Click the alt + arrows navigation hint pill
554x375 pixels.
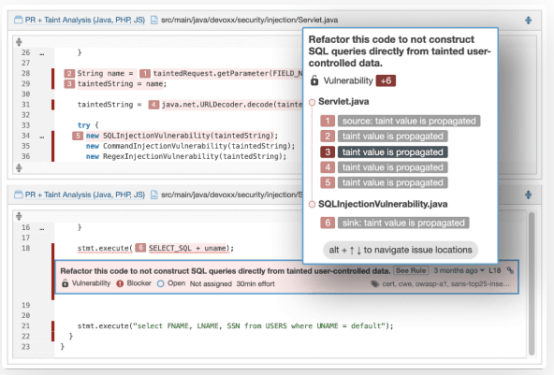[400, 250]
